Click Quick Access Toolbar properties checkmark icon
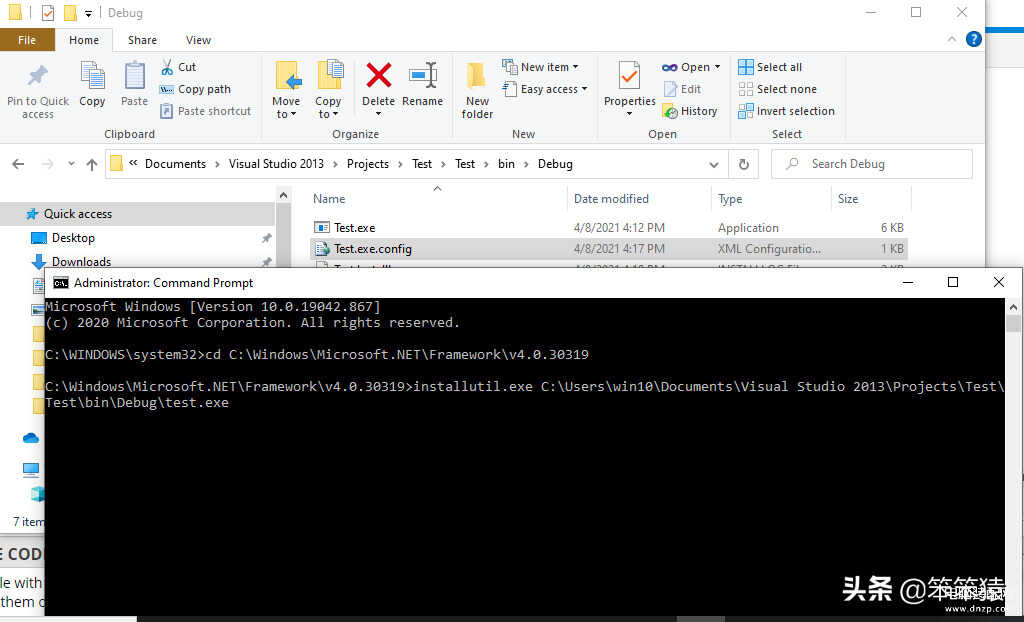 click(47, 12)
